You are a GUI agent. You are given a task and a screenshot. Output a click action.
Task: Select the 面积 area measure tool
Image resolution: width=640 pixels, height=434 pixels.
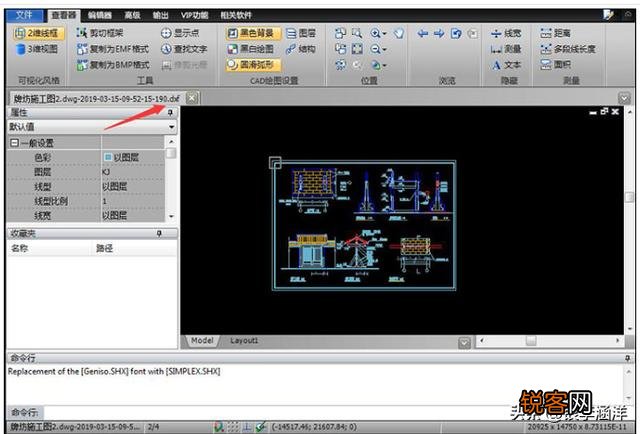point(555,65)
